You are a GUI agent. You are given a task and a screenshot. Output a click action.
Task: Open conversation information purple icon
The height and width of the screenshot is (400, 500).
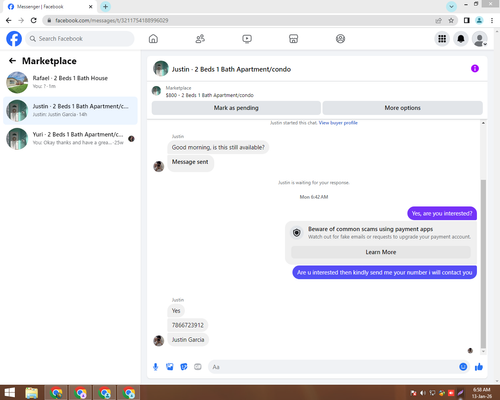click(x=475, y=69)
